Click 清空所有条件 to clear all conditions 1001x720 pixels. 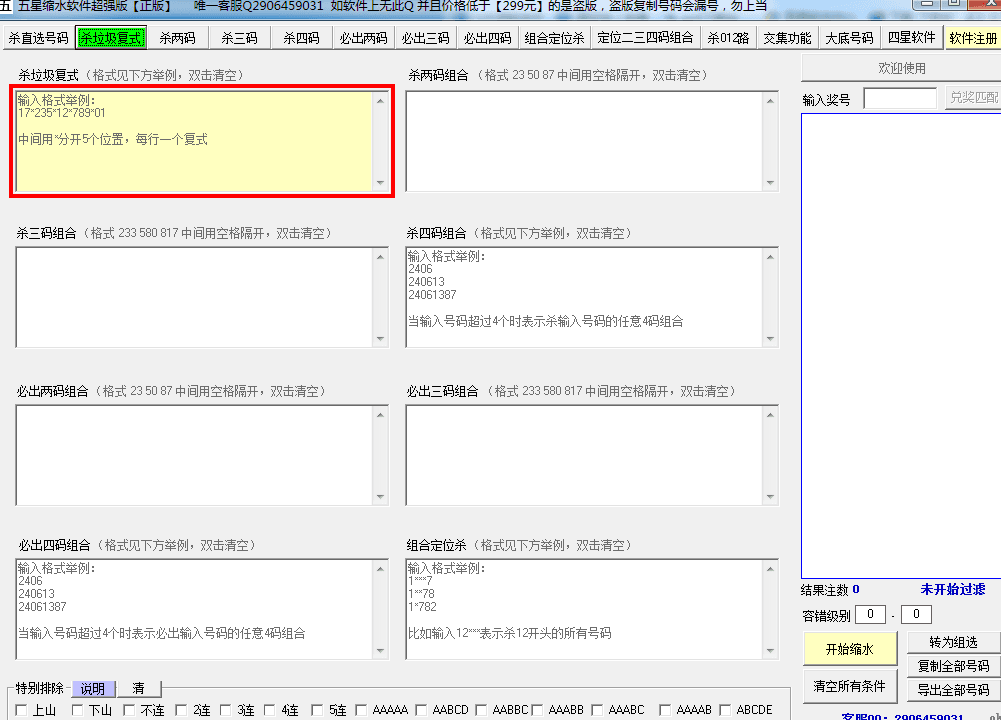849,686
